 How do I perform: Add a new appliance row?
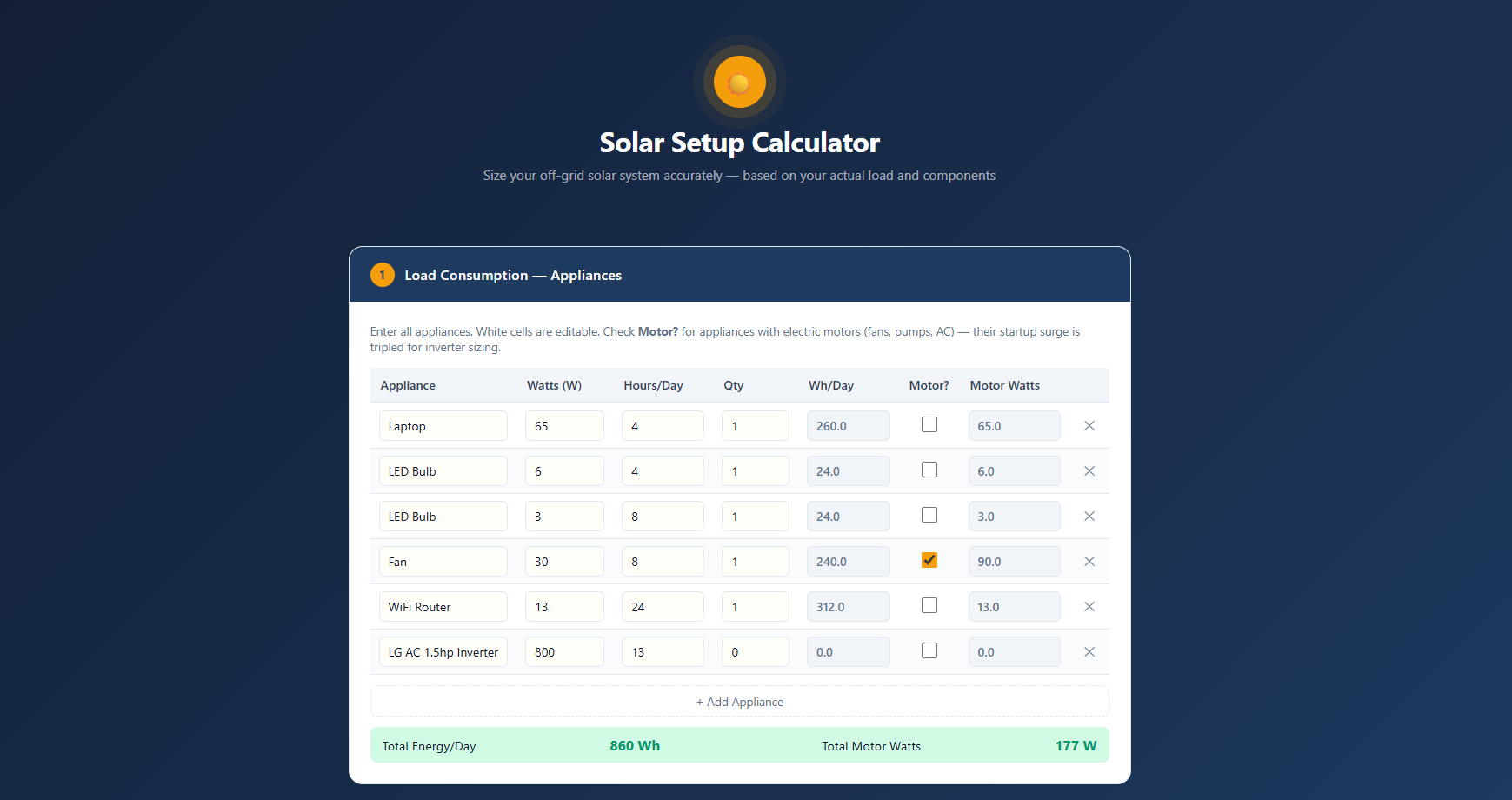coord(740,702)
